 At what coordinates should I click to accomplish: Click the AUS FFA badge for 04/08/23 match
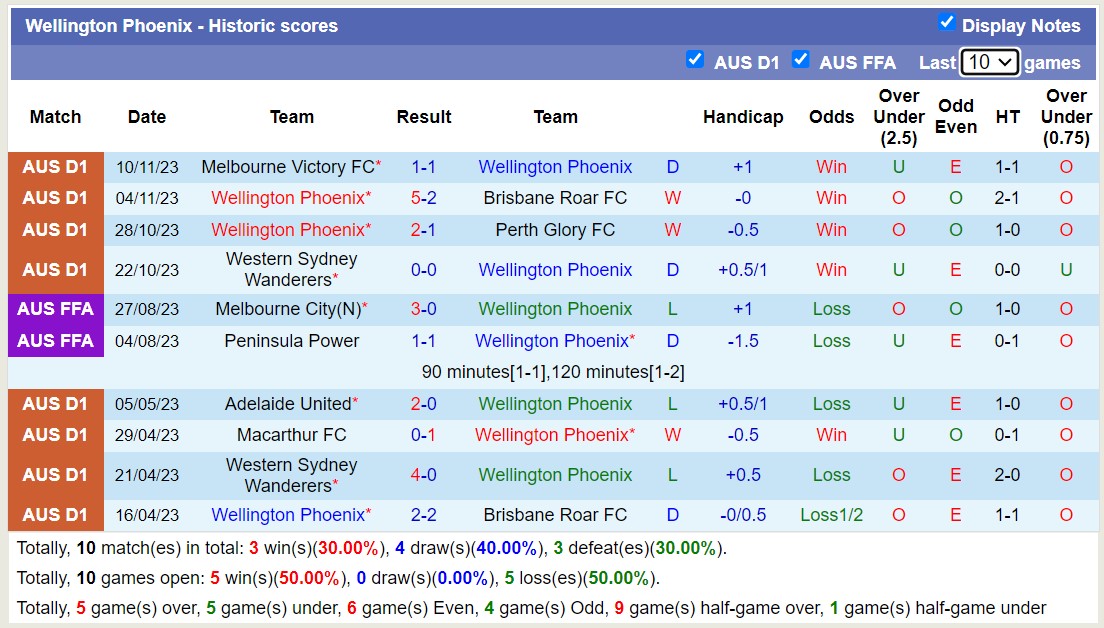coord(55,341)
